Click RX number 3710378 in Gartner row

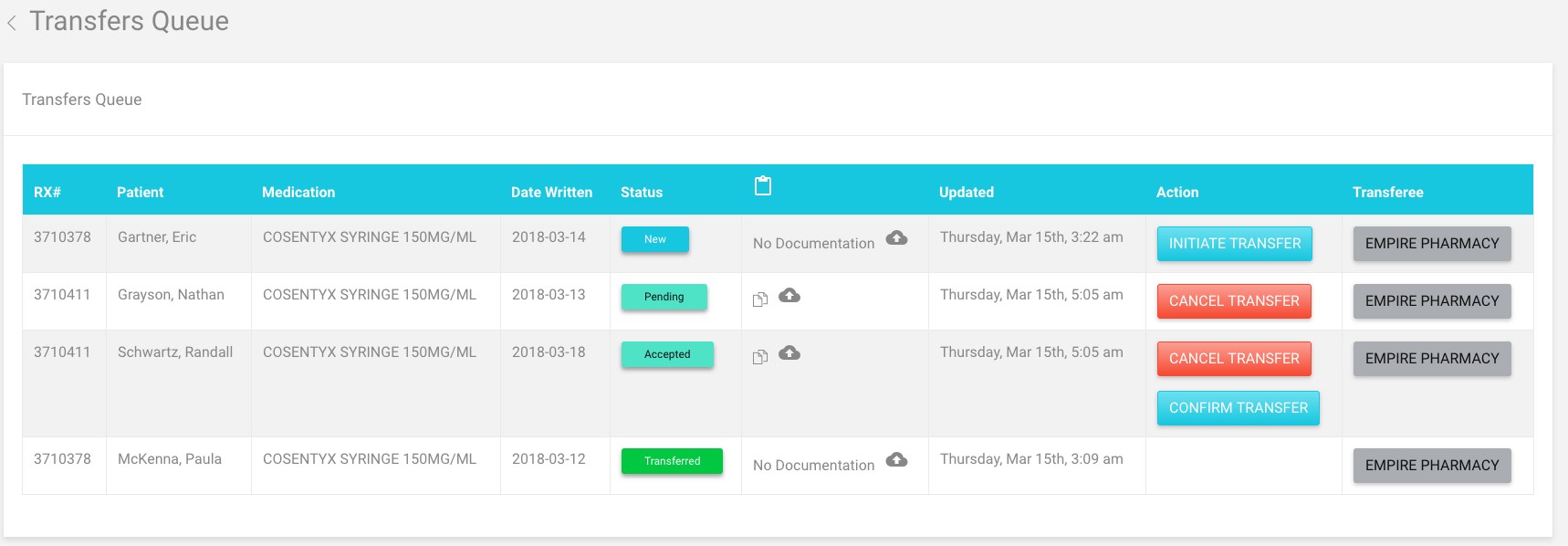[x=62, y=237]
